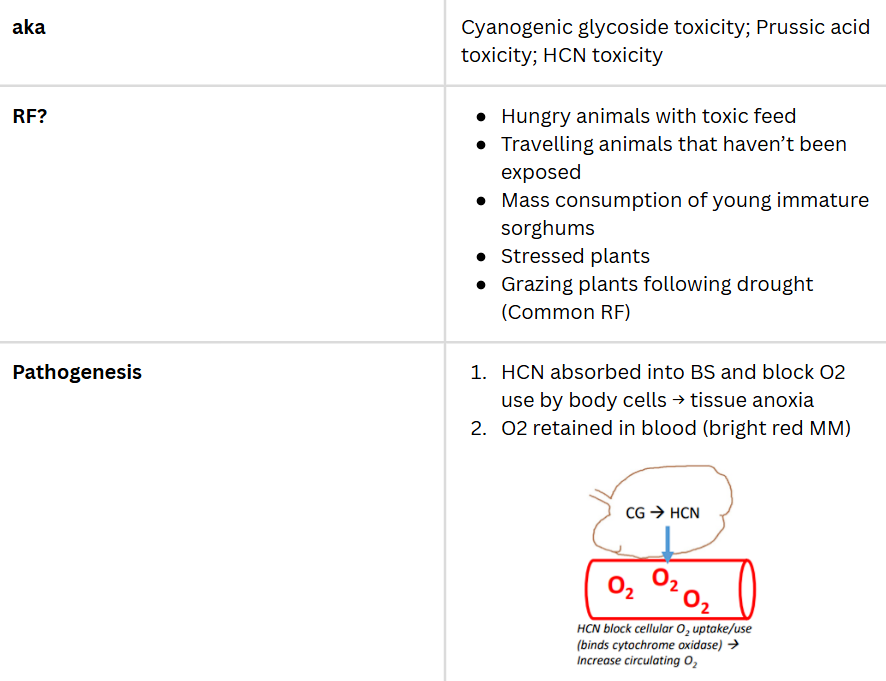Image resolution: width=886 pixels, height=681 pixels.
Task: Click the "Cyanogenic glycoside toxicity" text
Action: 599,27
